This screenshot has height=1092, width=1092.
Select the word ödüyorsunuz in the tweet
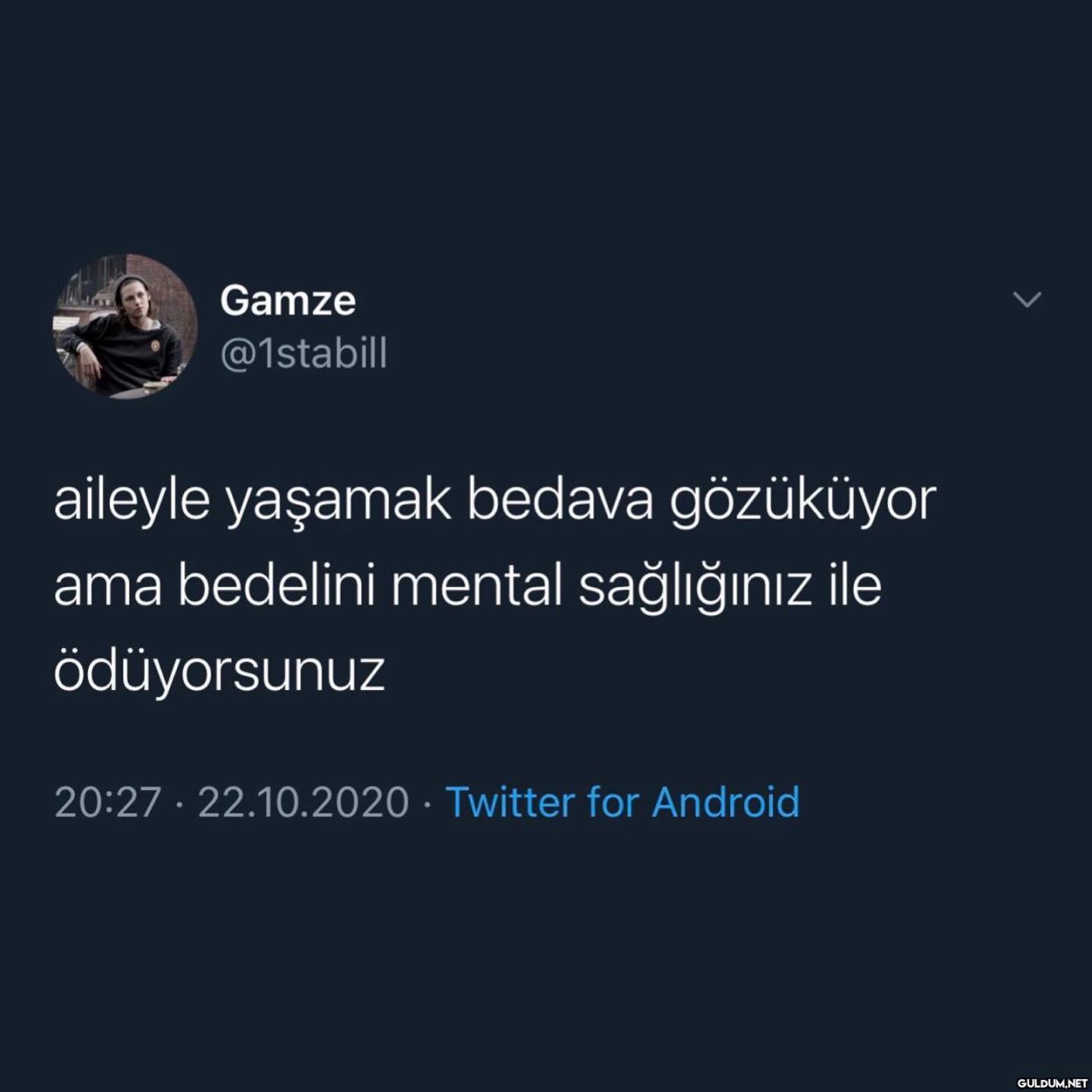[x=219, y=670]
